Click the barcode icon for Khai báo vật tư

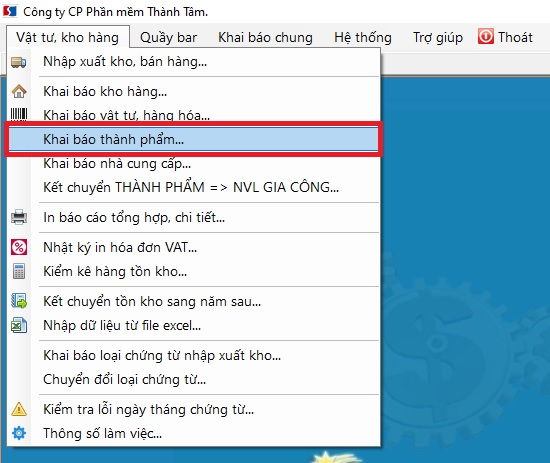[19, 114]
